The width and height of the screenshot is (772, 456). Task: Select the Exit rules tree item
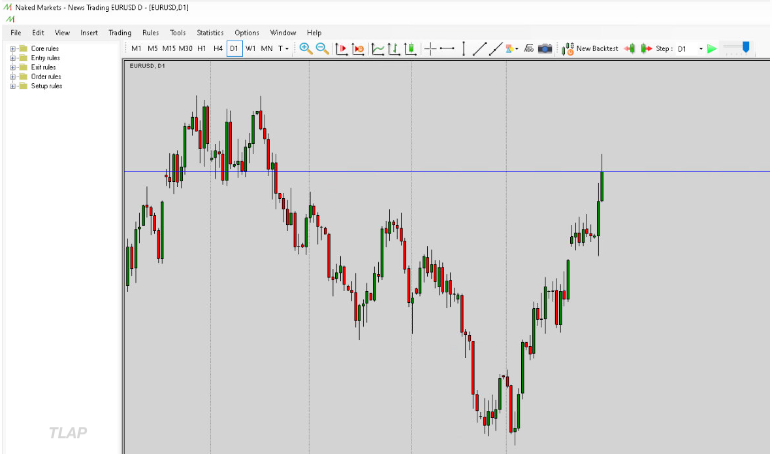click(43, 67)
